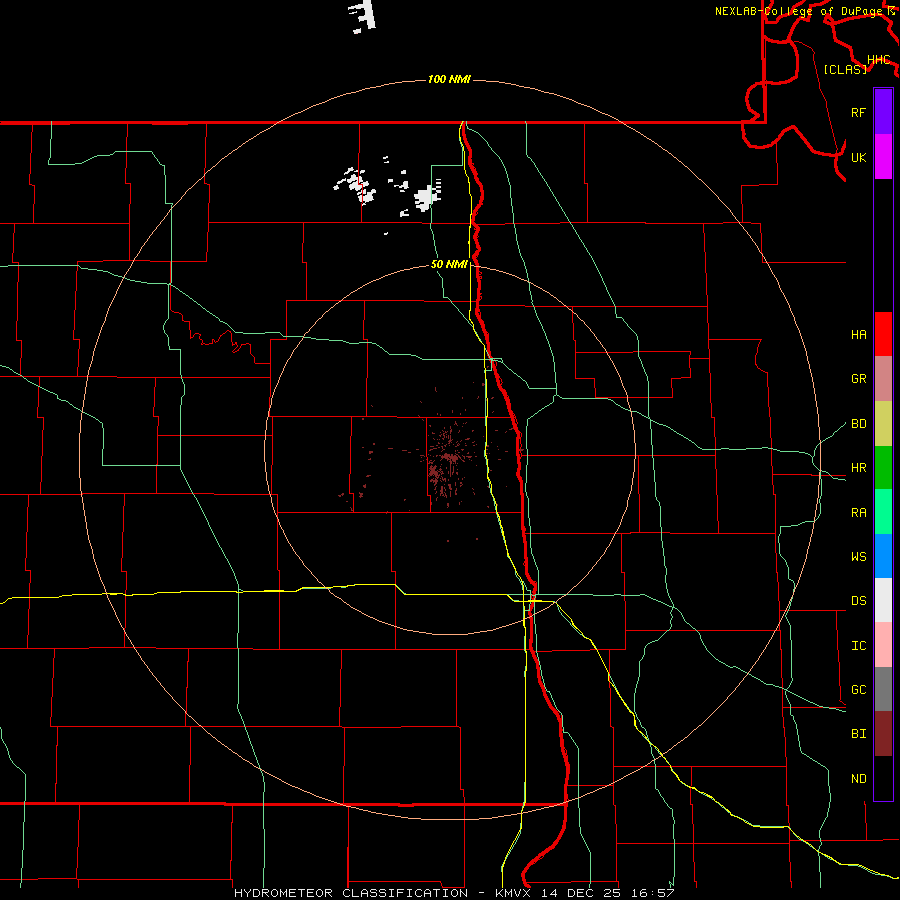900x900 pixels.
Task: Click the HA red legend swatch
Action: click(x=883, y=334)
